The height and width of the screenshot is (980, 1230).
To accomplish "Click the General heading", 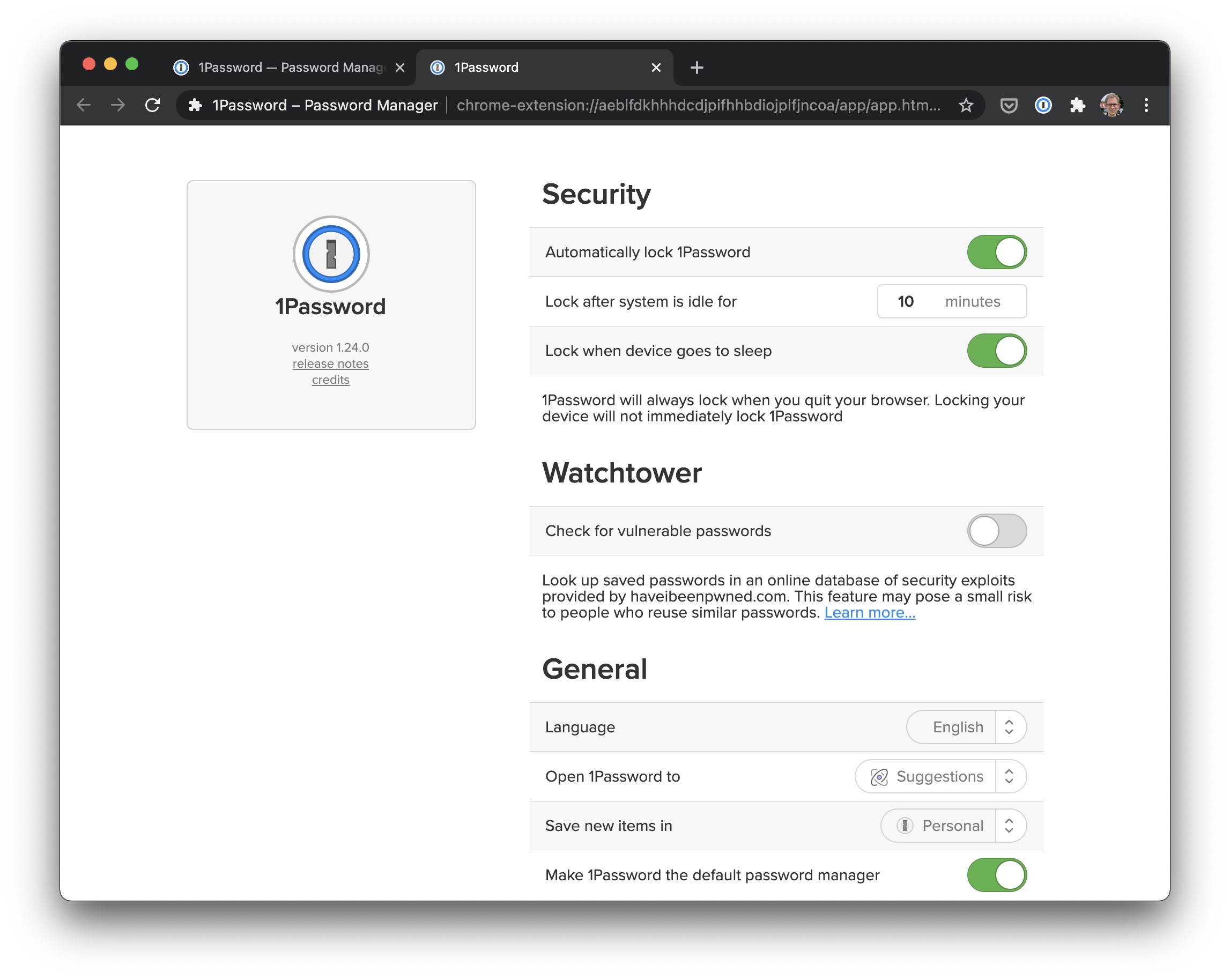I will [595, 669].
